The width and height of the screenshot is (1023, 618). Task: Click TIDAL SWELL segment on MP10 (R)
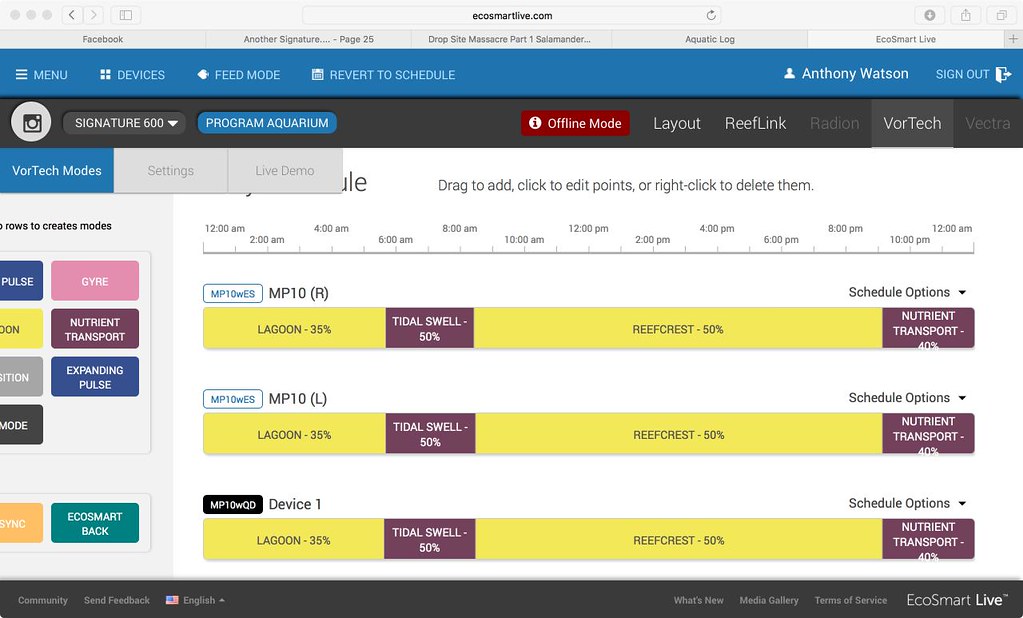tap(430, 328)
